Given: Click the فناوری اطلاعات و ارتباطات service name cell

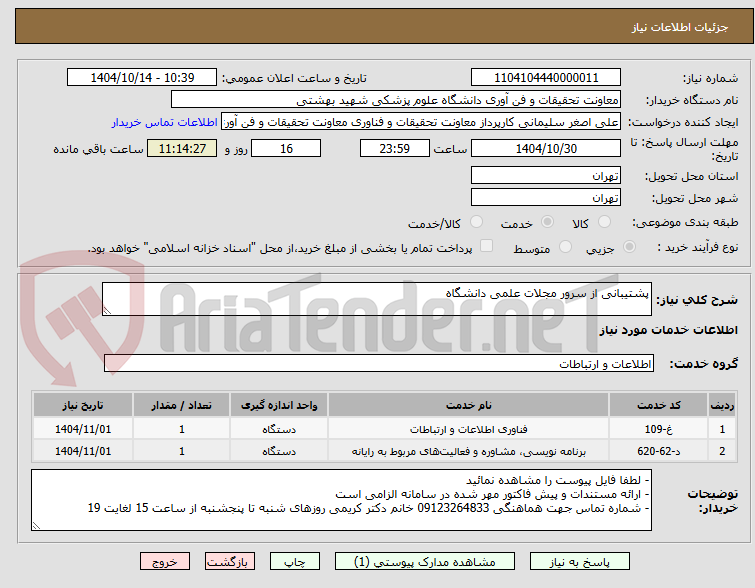Looking at the screenshot, I should pos(469,429).
